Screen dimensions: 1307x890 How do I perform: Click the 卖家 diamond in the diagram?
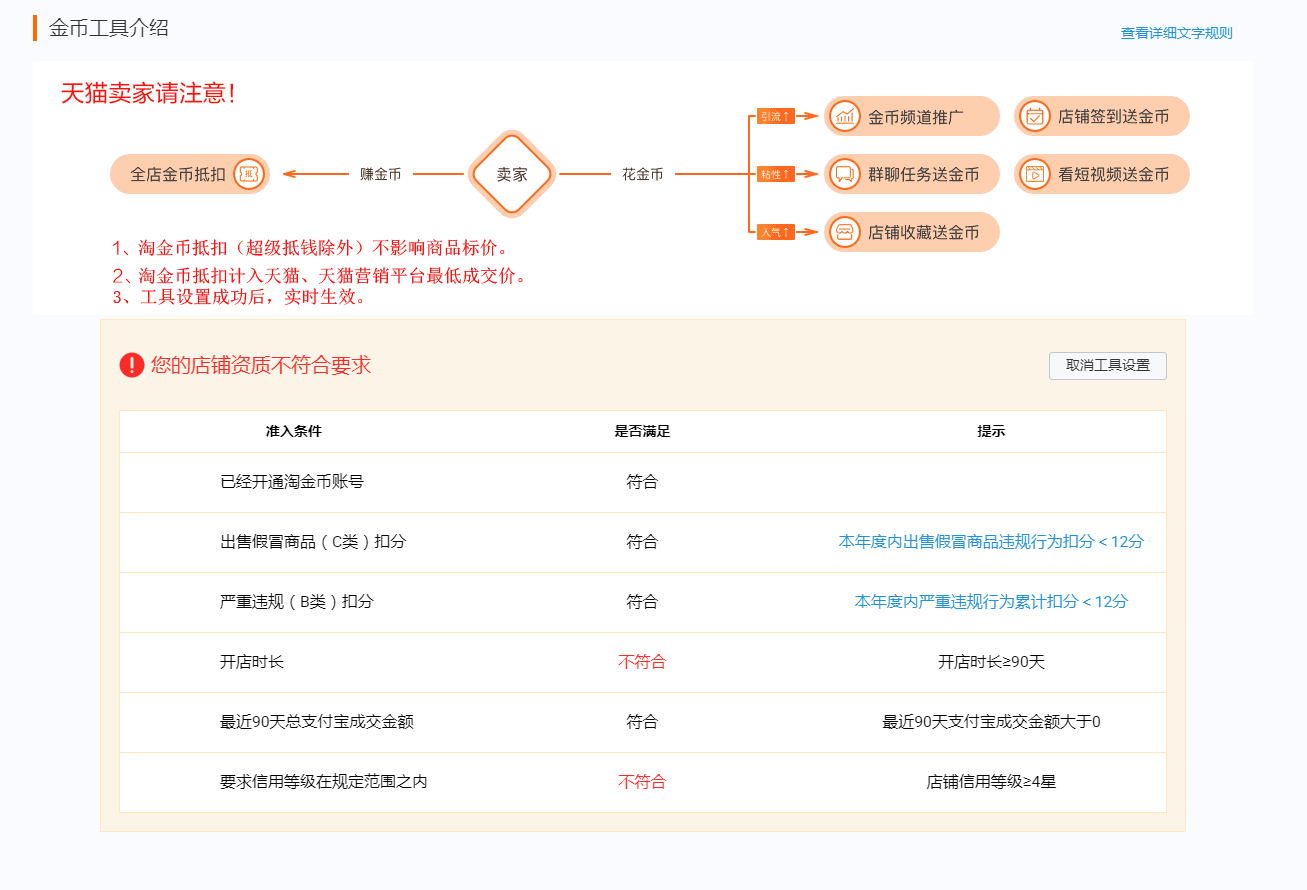[x=512, y=174]
